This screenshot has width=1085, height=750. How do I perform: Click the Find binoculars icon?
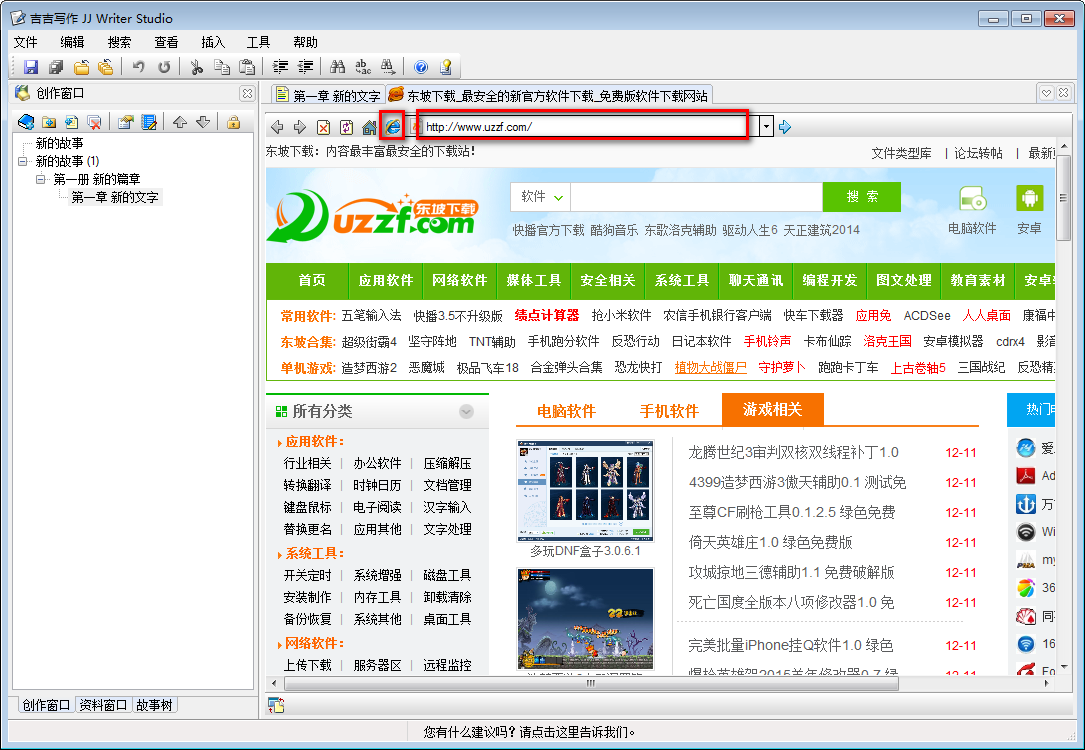point(338,67)
